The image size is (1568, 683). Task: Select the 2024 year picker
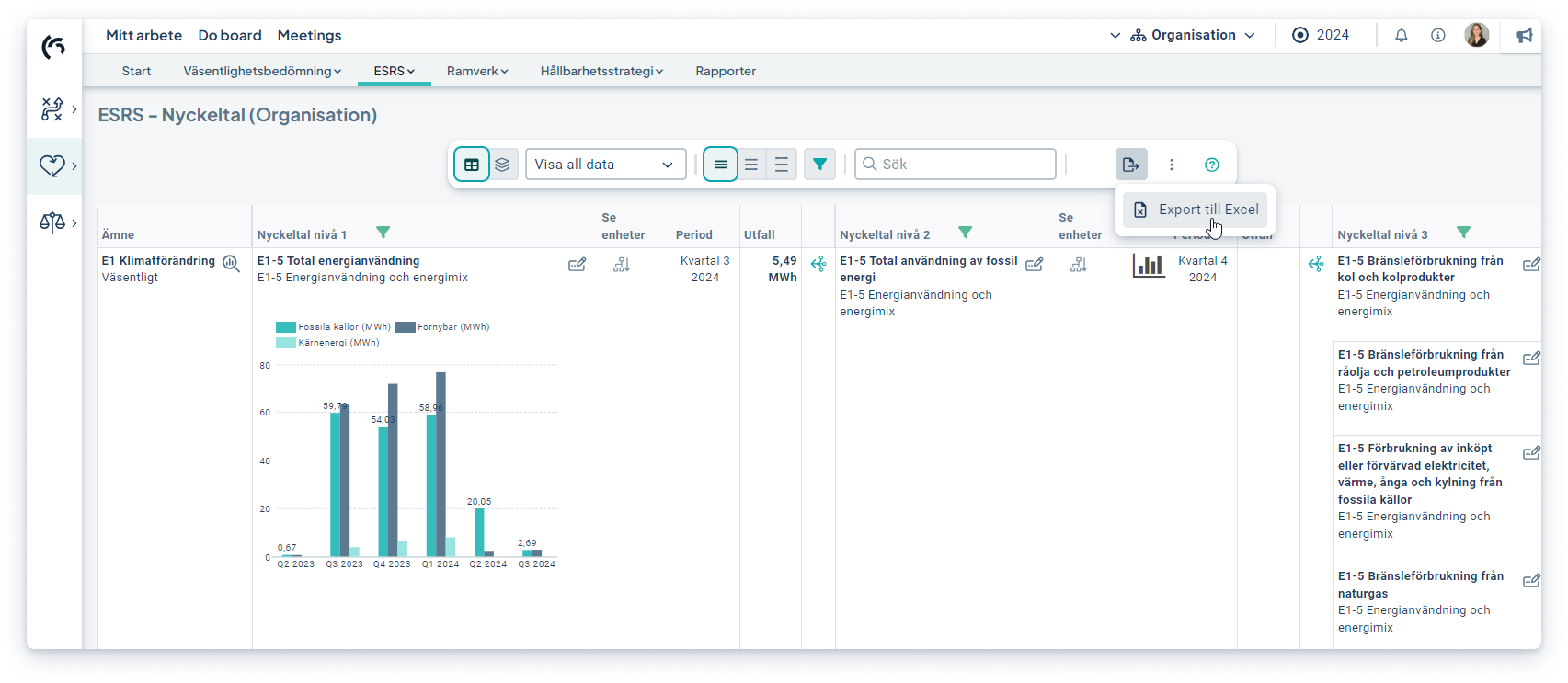[1321, 35]
